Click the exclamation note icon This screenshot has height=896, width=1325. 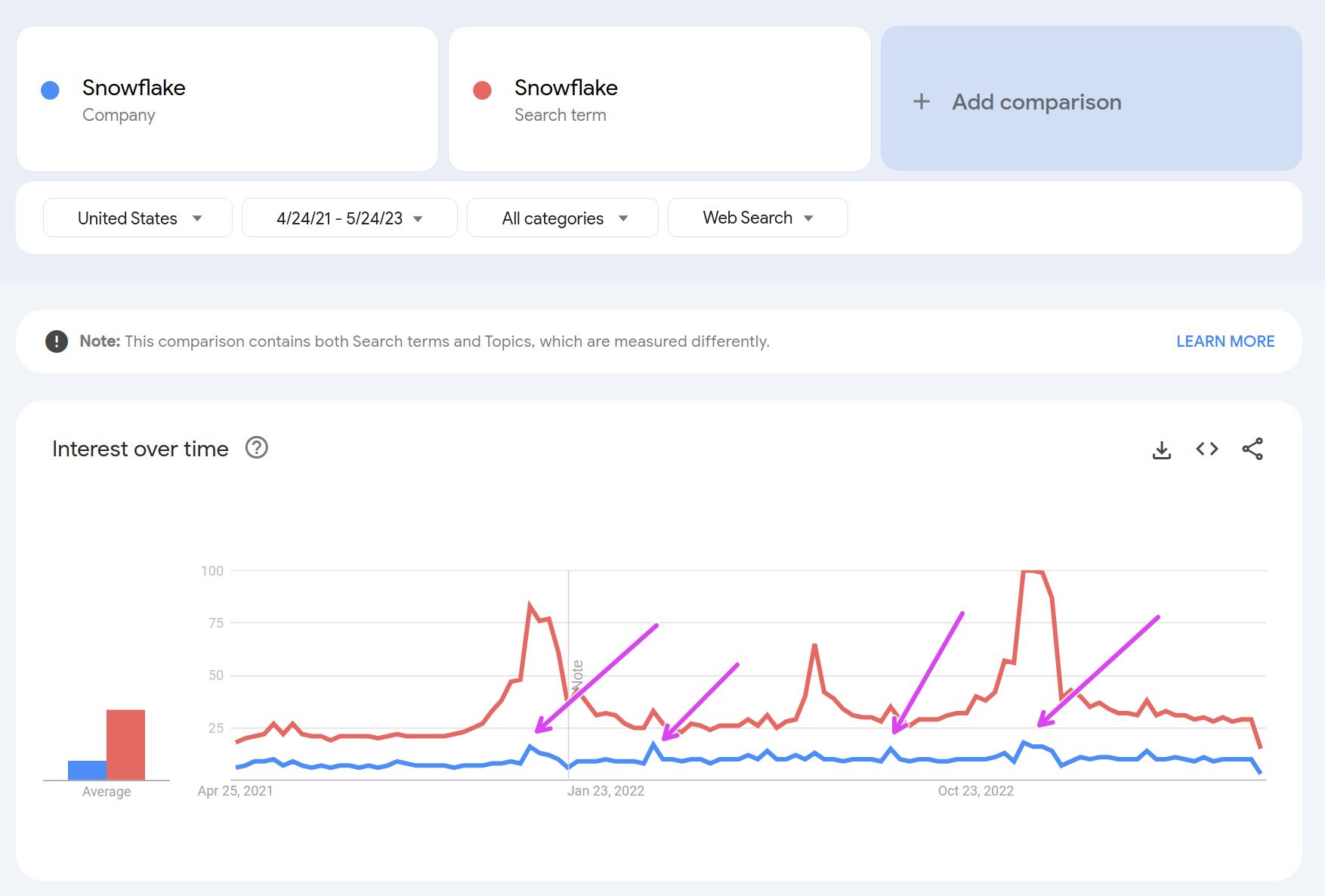coord(57,341)
